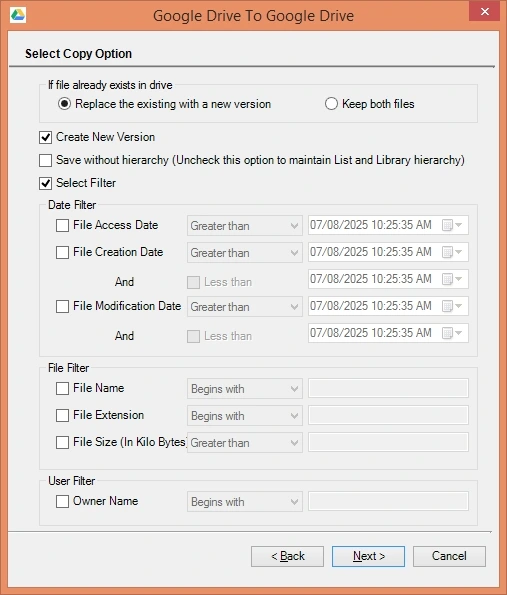Open File Name Begins with dropdown
Screen dimensions: 507x595
click(x=245, y=389)
